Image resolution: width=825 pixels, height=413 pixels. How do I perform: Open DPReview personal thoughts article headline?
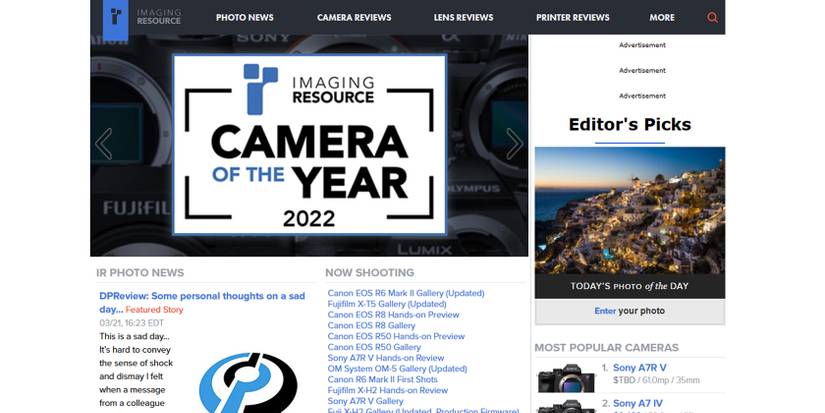click(202, 302)
